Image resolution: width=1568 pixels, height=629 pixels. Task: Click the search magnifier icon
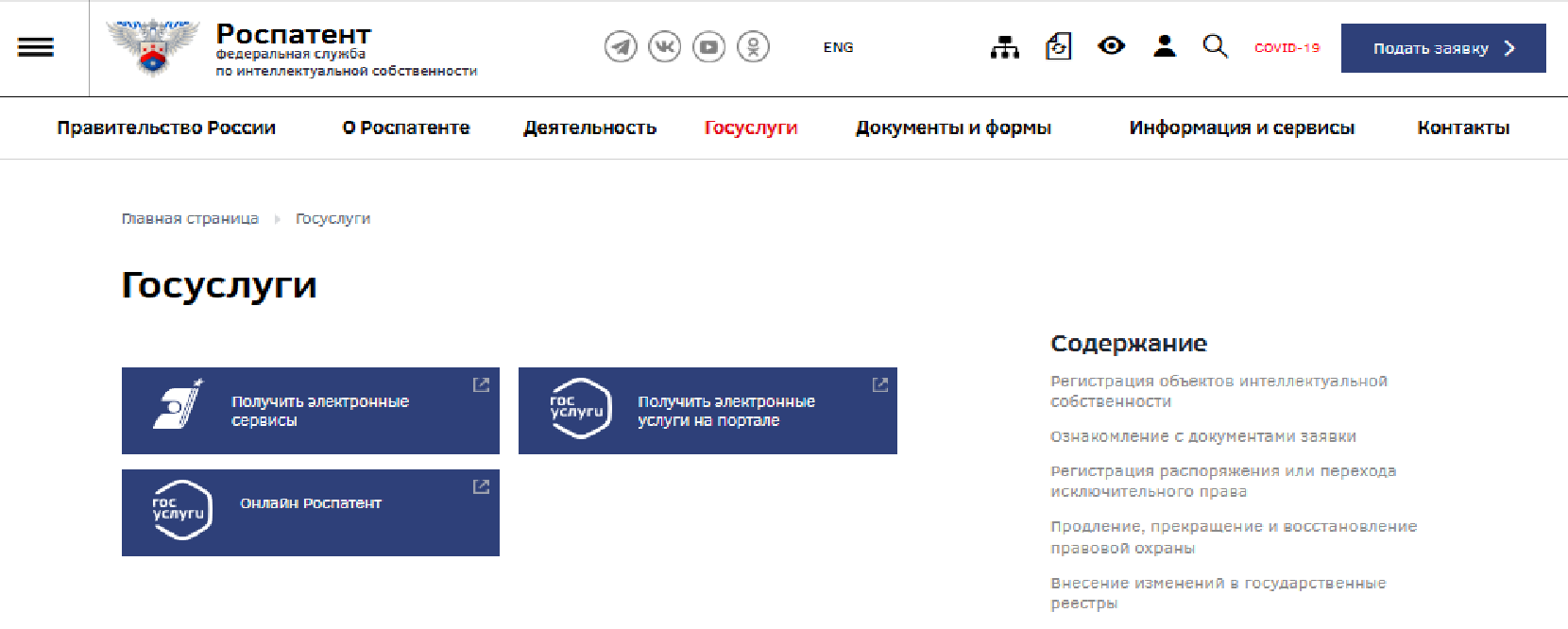(x=1215, y=46)
